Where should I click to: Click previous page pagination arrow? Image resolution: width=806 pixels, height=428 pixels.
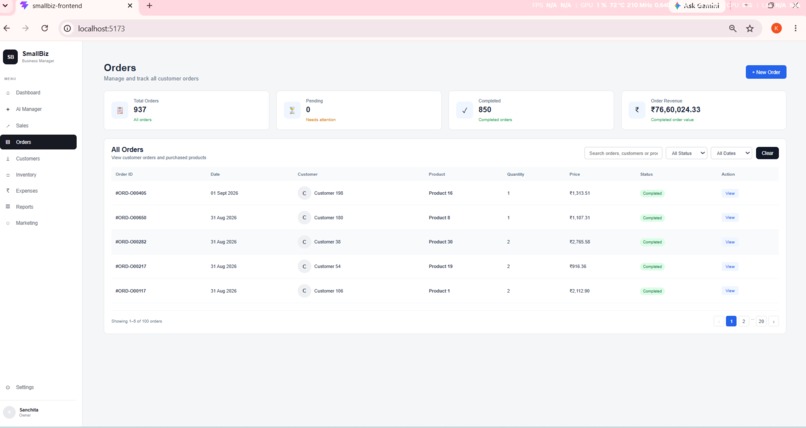pyautogui.click(x=719, y=321)
